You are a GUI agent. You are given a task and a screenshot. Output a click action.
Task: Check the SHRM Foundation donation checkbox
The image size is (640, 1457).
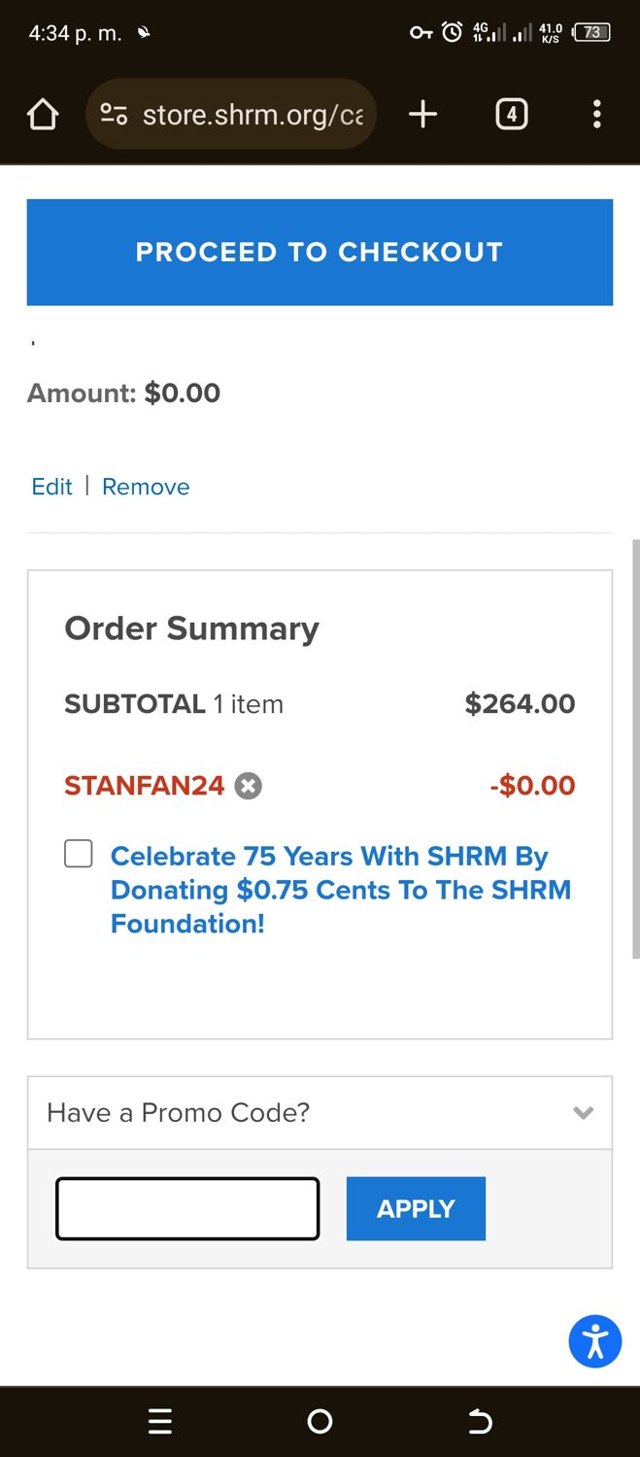point(79,854)
